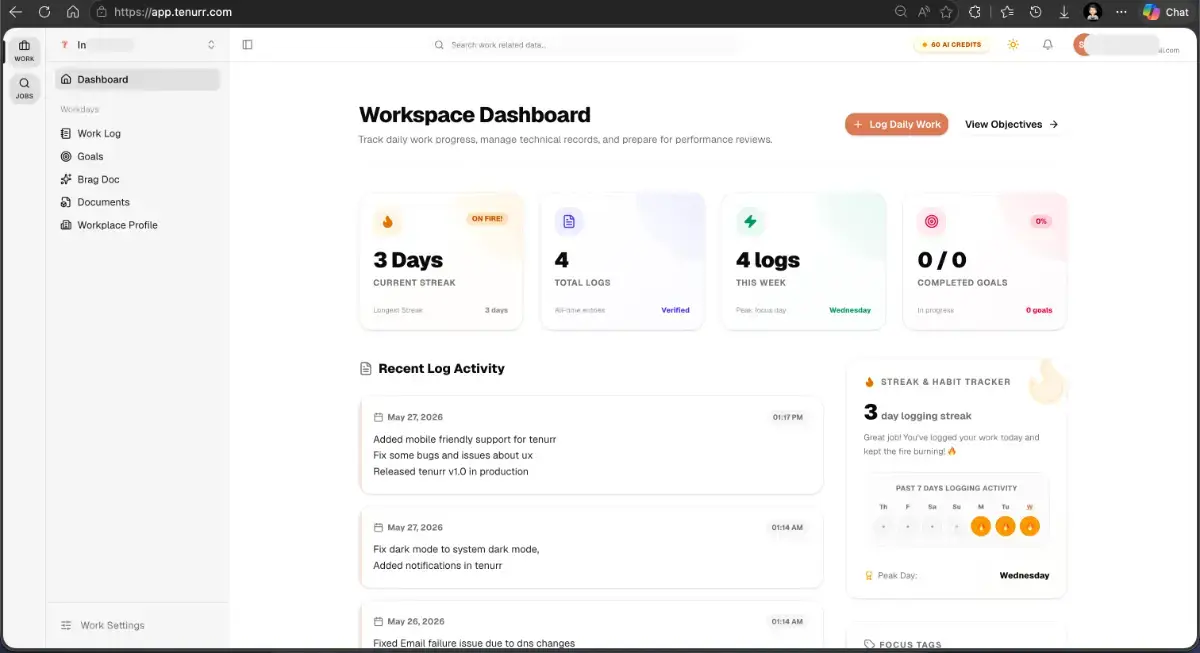Click the ON FIRE! badge

coord(487,218)
